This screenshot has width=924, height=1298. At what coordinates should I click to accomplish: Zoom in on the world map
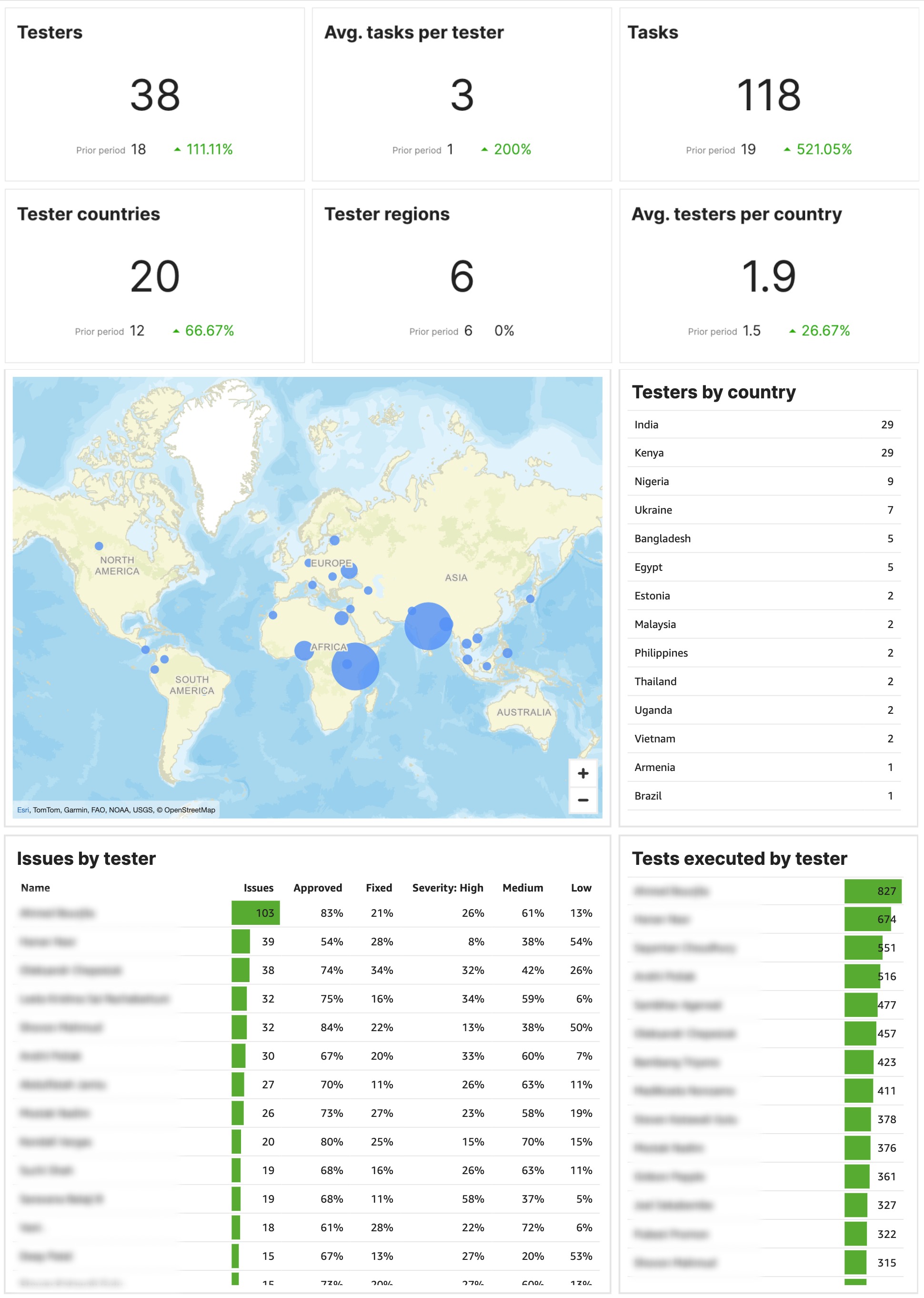click(583, 773)
